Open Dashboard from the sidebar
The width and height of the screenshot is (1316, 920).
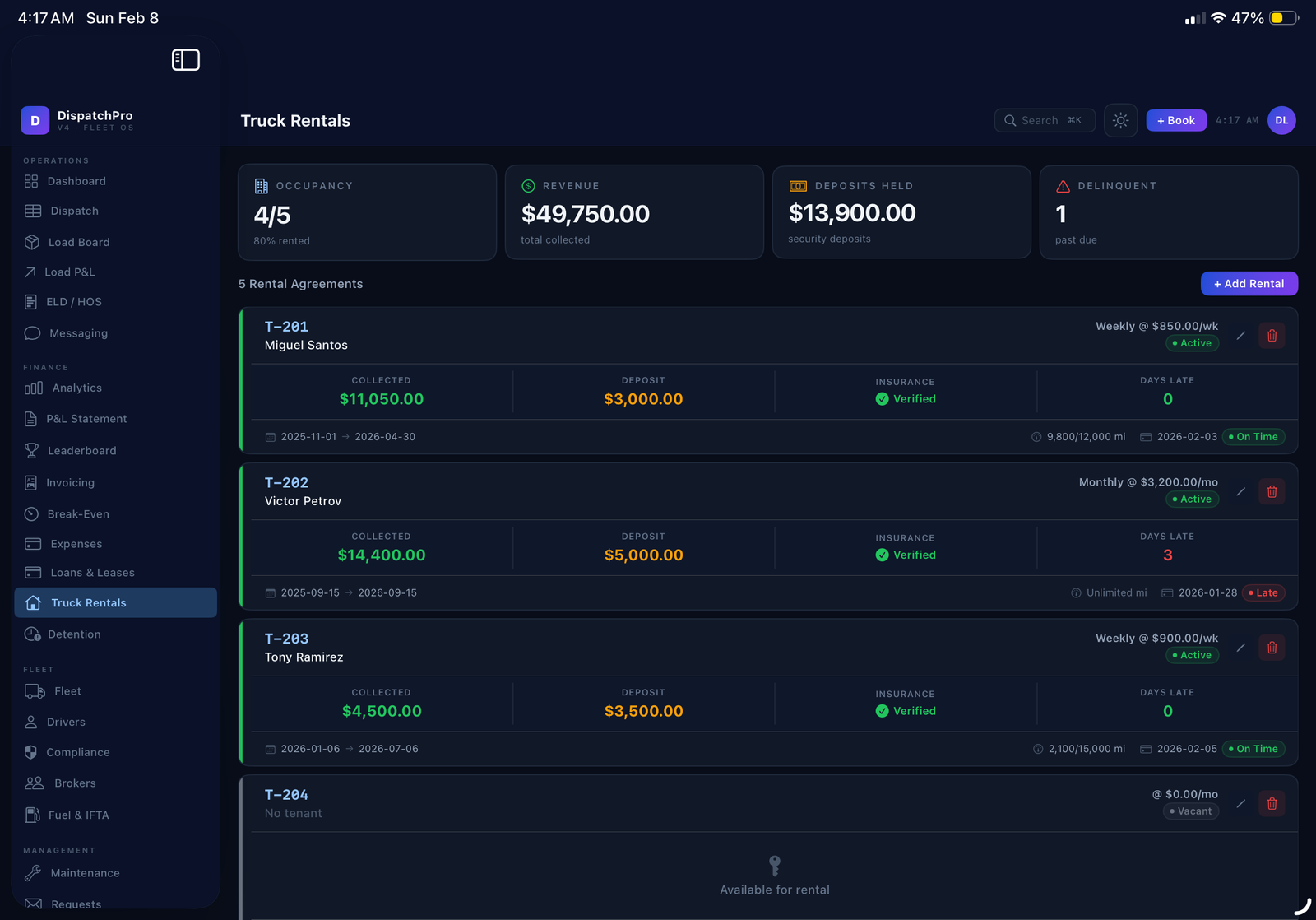click(76, 181)
